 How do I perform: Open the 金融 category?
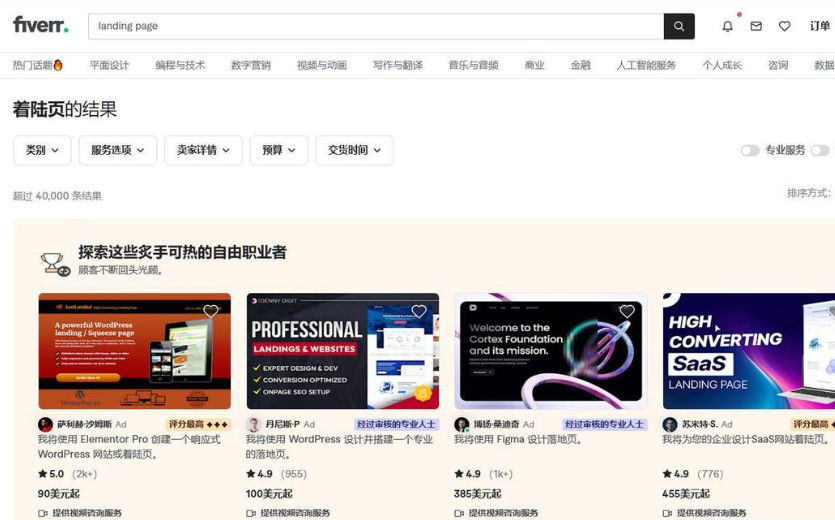[580, 65]
